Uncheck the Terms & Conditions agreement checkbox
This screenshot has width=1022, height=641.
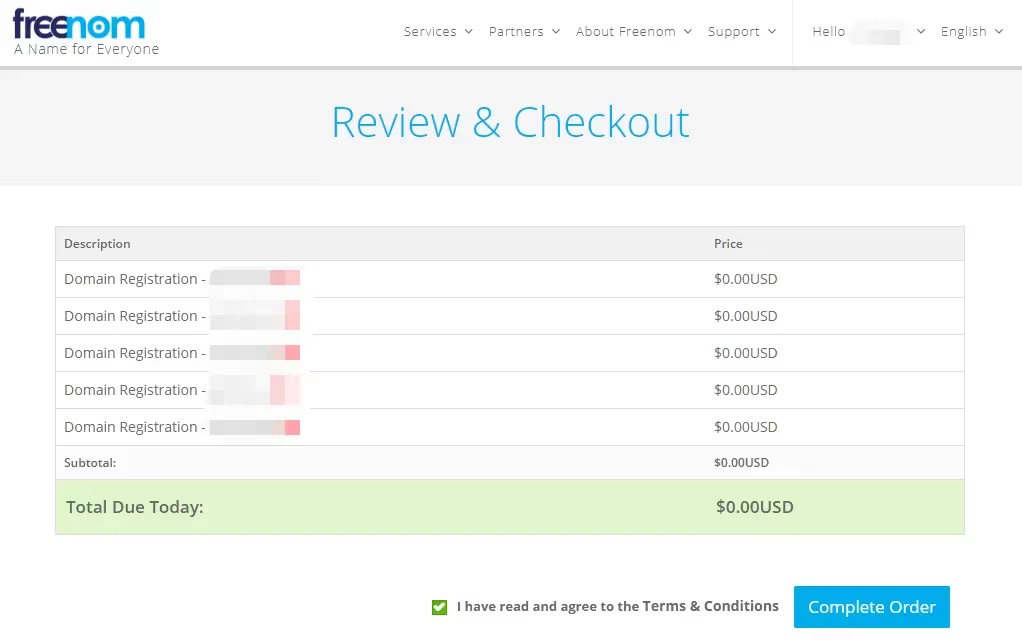click(439, 607)
